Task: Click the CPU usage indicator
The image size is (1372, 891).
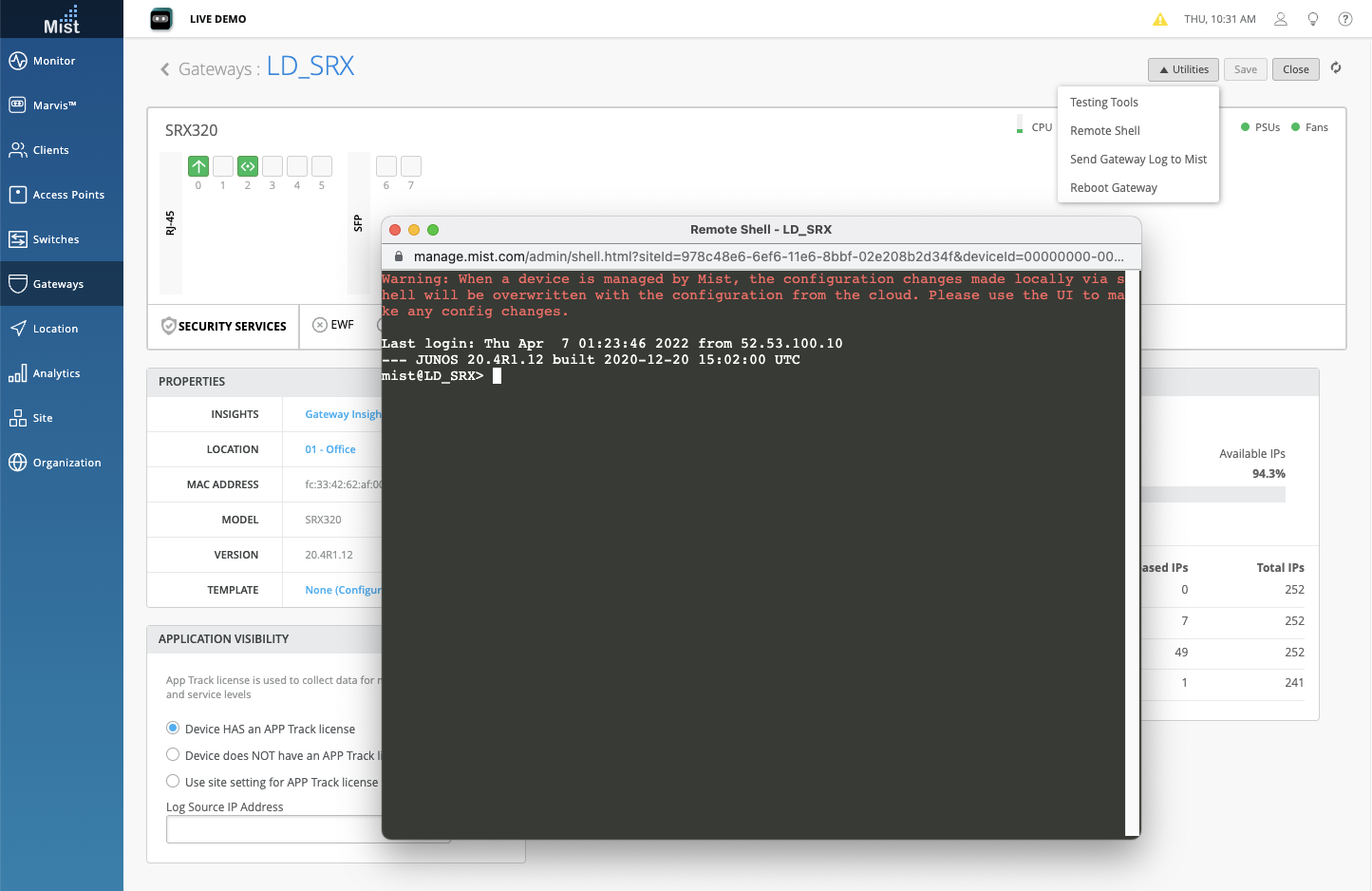Action: click(x=1035, y=127)
